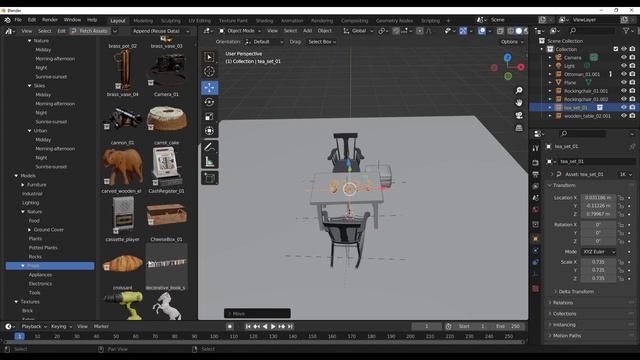640x360 pixels.
Task: Open the Orientation Default dropdown
Action: 264,42
